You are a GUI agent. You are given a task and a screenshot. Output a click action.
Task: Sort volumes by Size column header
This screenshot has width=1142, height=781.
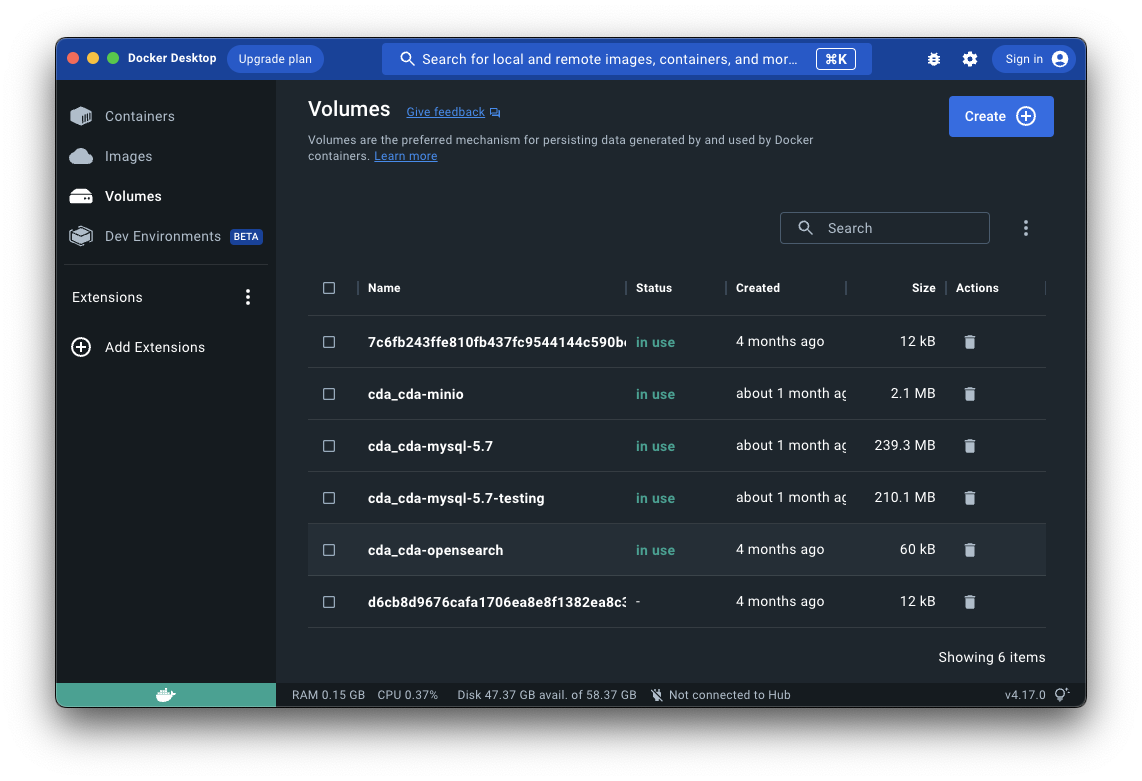click(x=923, y=288)
